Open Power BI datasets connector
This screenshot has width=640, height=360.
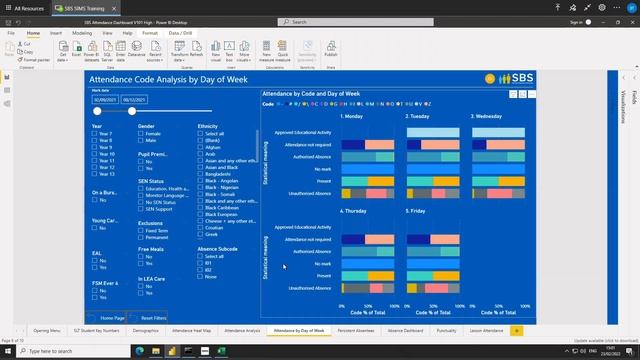tap(91, 51)
